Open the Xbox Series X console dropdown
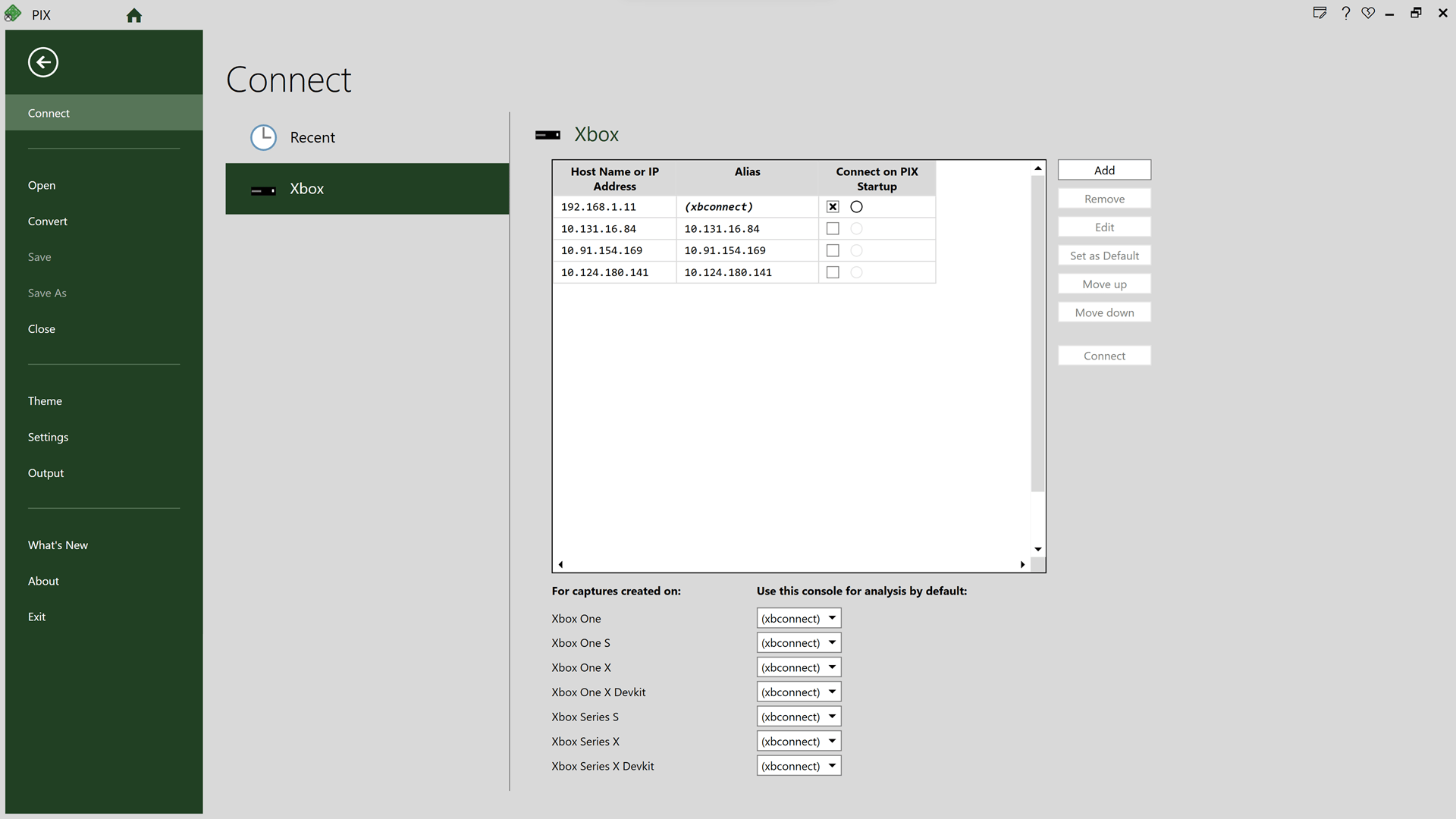Viewport: 1456px width, 819px height. (x=799, y=742)
